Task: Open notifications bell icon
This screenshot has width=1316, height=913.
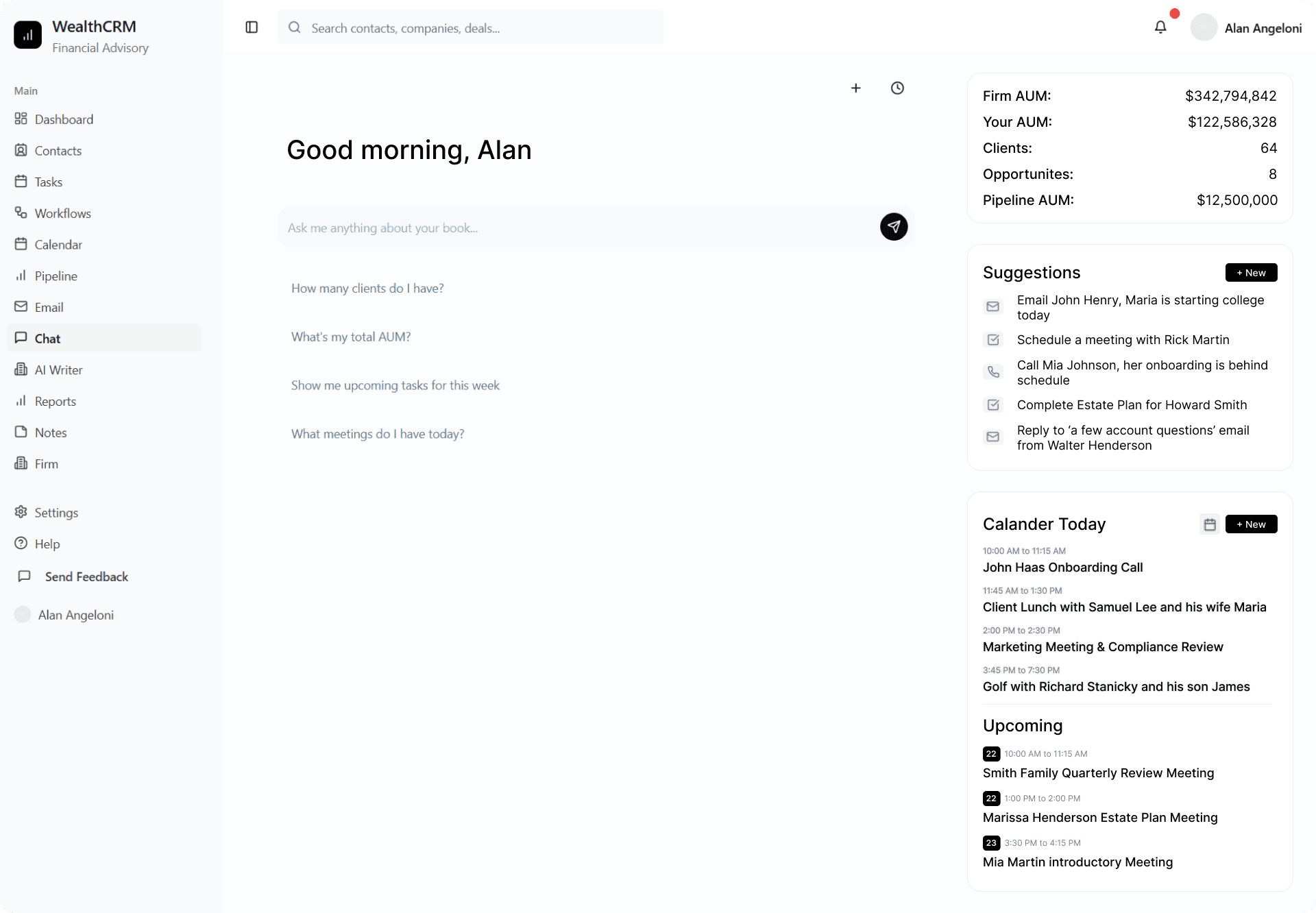Action: coord(1160,27)
